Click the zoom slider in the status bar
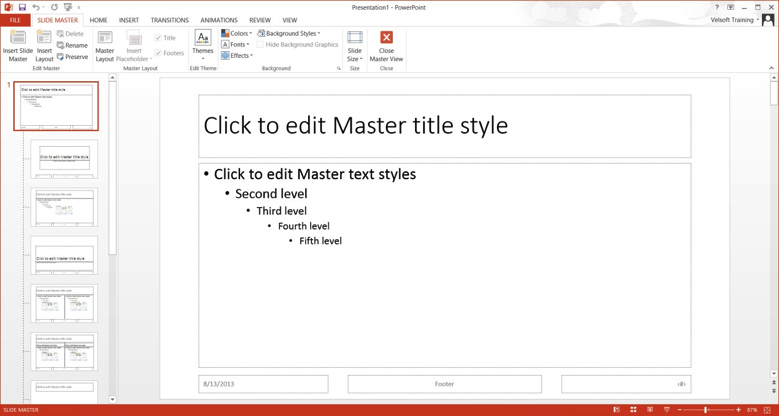This screenshot has width=779, height=416. [x=706, y=410]
